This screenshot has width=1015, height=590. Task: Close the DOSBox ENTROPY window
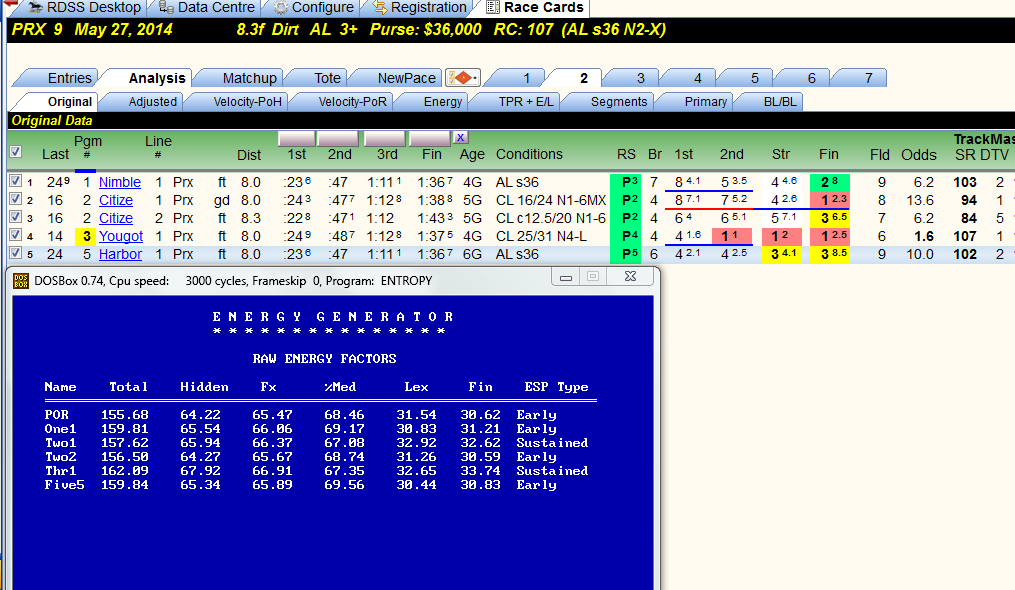pos(630,277)
